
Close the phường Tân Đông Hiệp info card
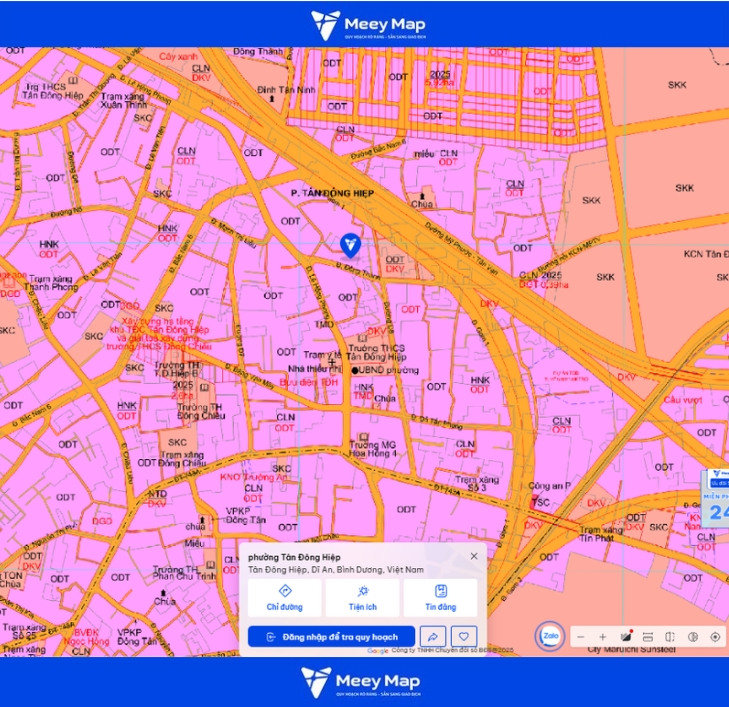(474, 556)
